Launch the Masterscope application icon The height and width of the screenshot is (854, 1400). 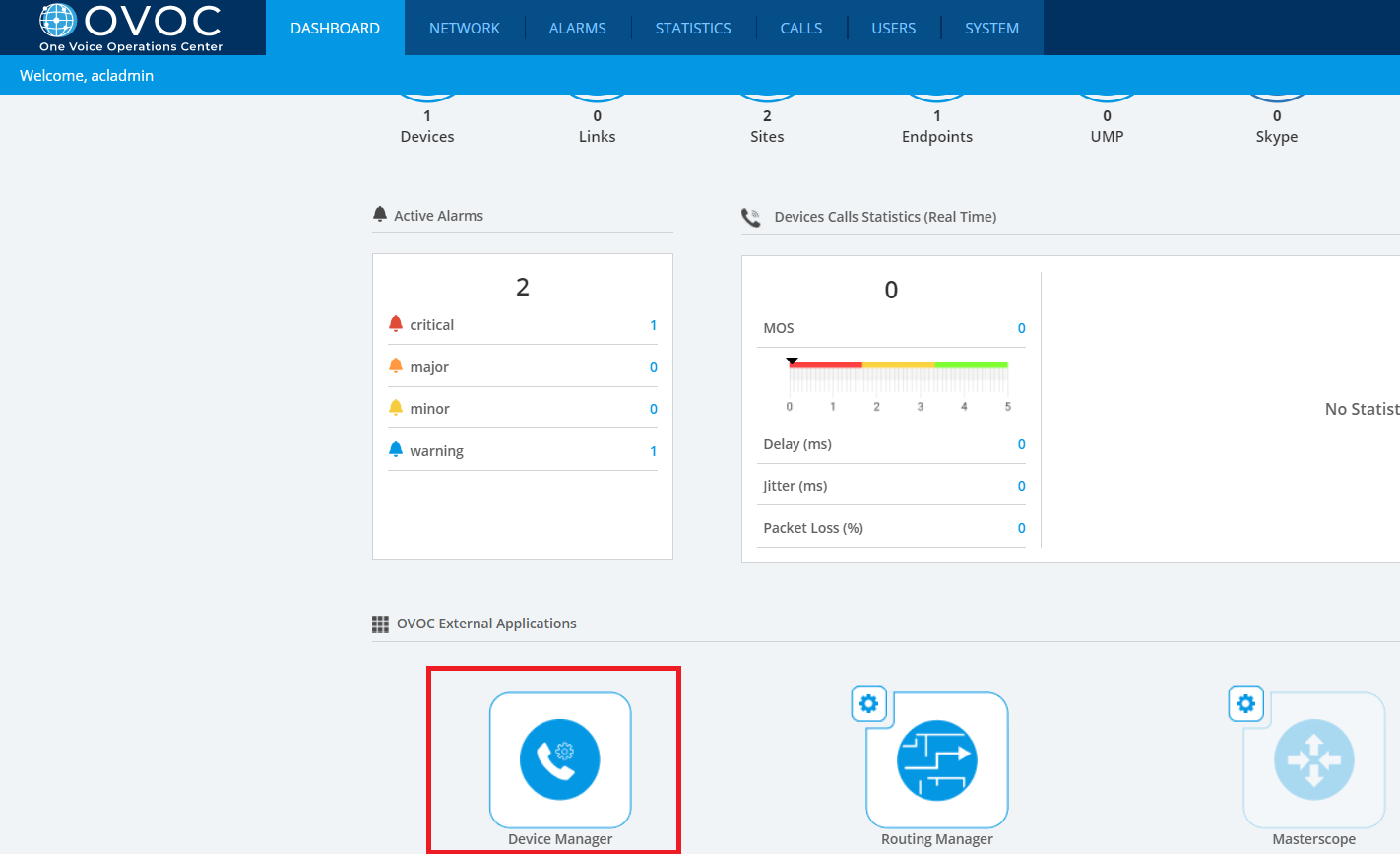tap(1313, 760)
